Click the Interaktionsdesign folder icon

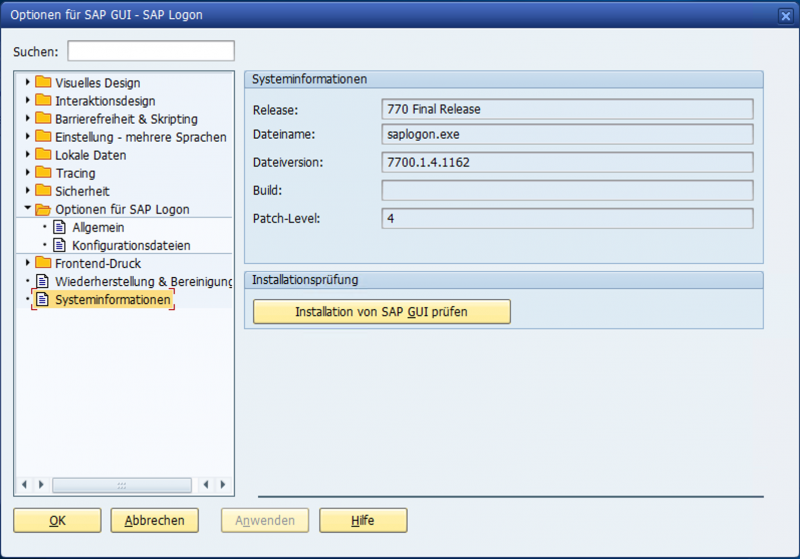pos(43,100)
